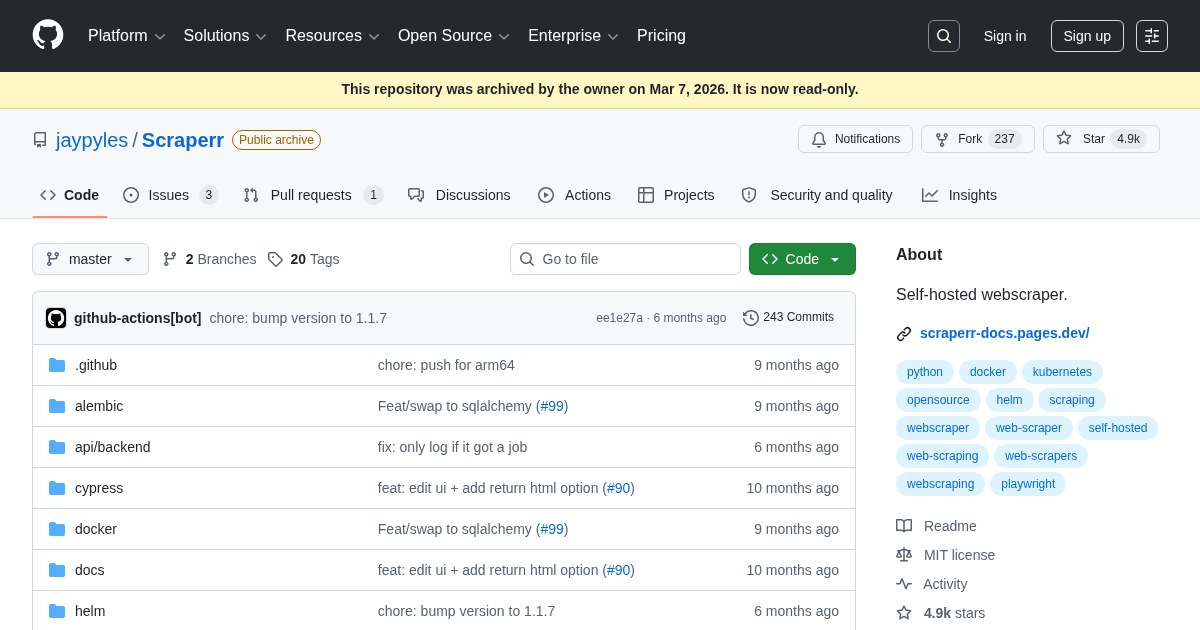Go to the Pricing page

[661, 36]
